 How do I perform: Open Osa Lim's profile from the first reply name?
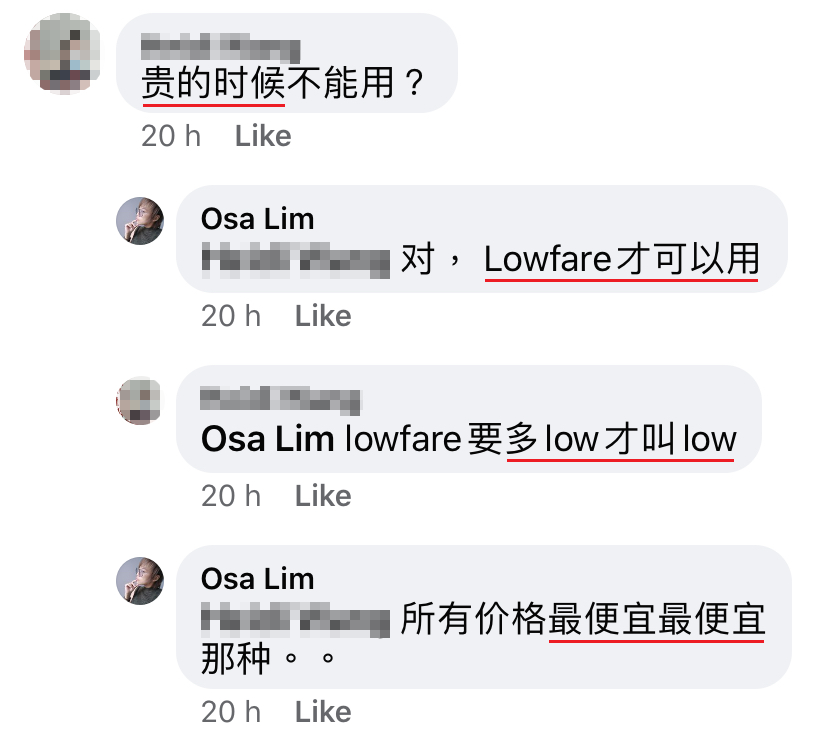(258, 219)
